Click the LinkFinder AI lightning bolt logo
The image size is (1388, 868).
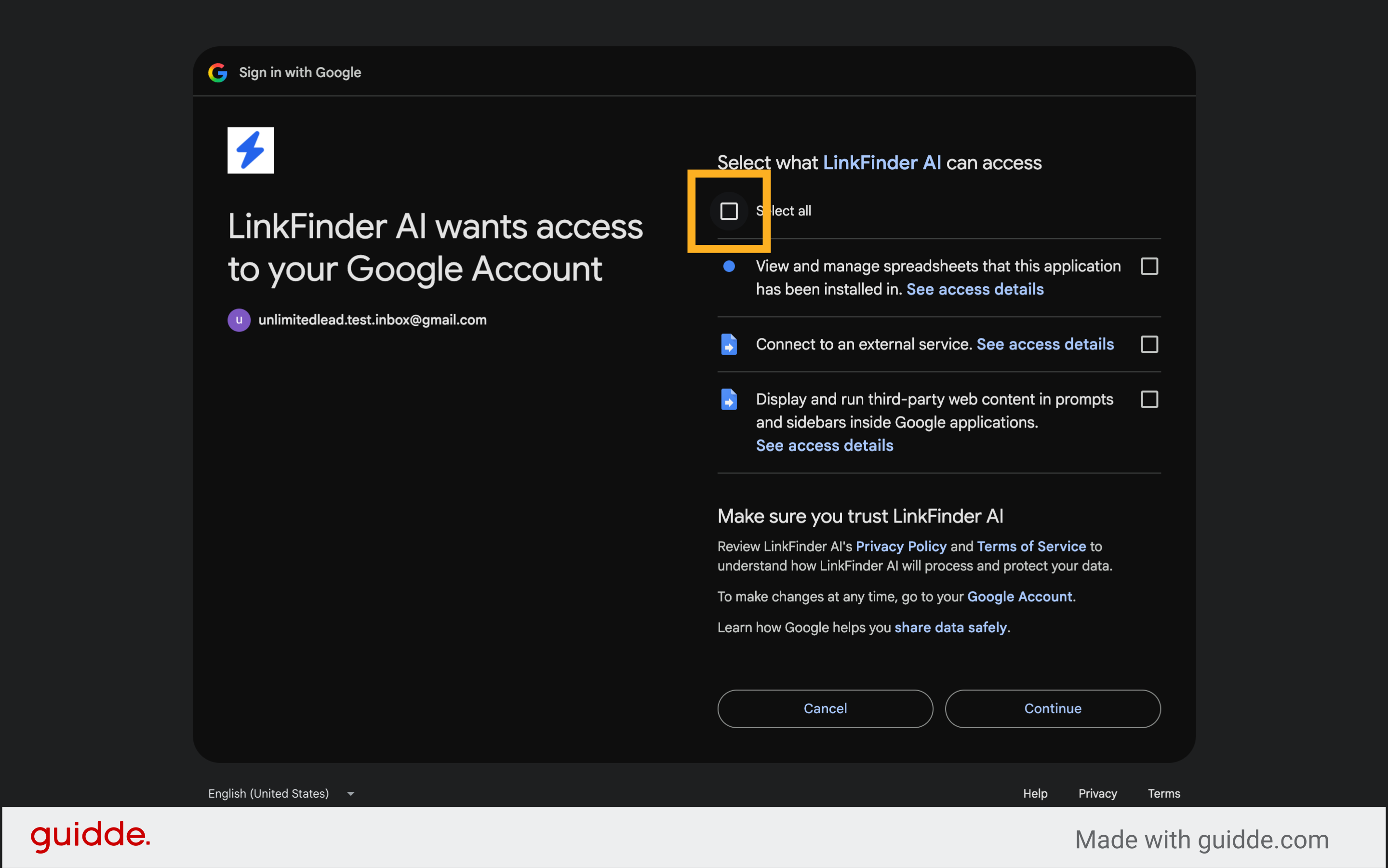(x=250, y=150)
